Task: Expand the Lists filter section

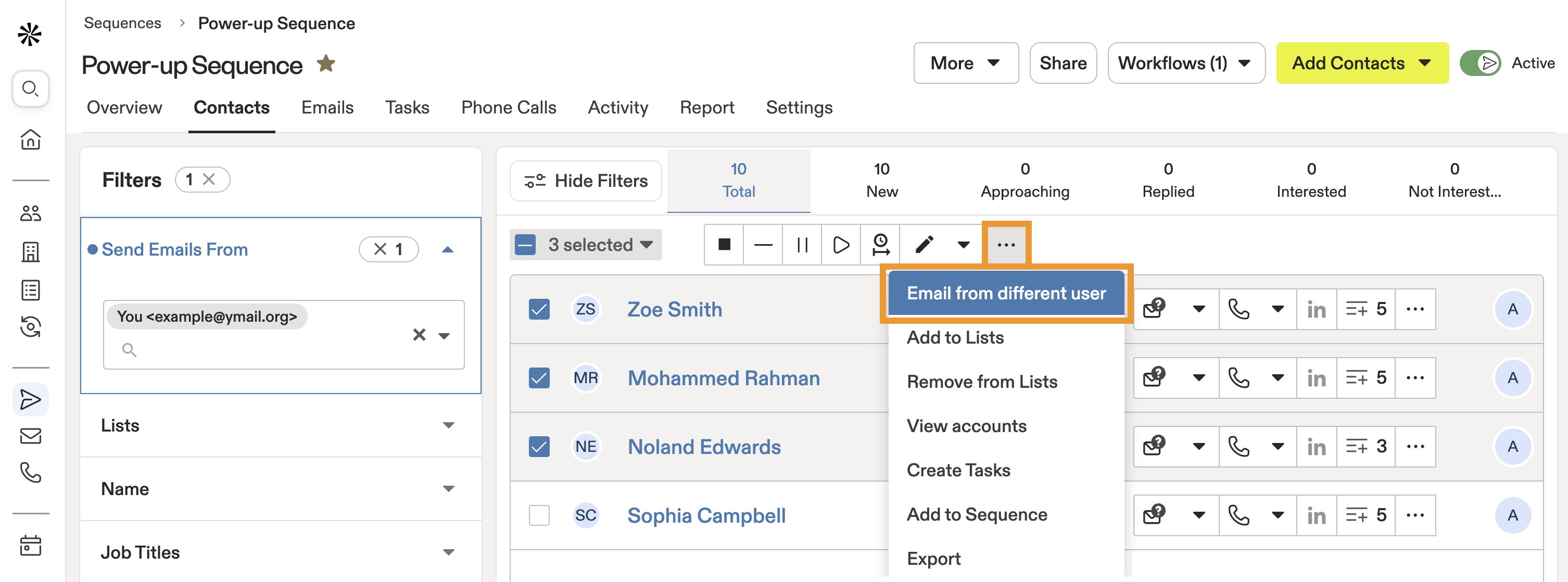Action: (x=449, y=425)
